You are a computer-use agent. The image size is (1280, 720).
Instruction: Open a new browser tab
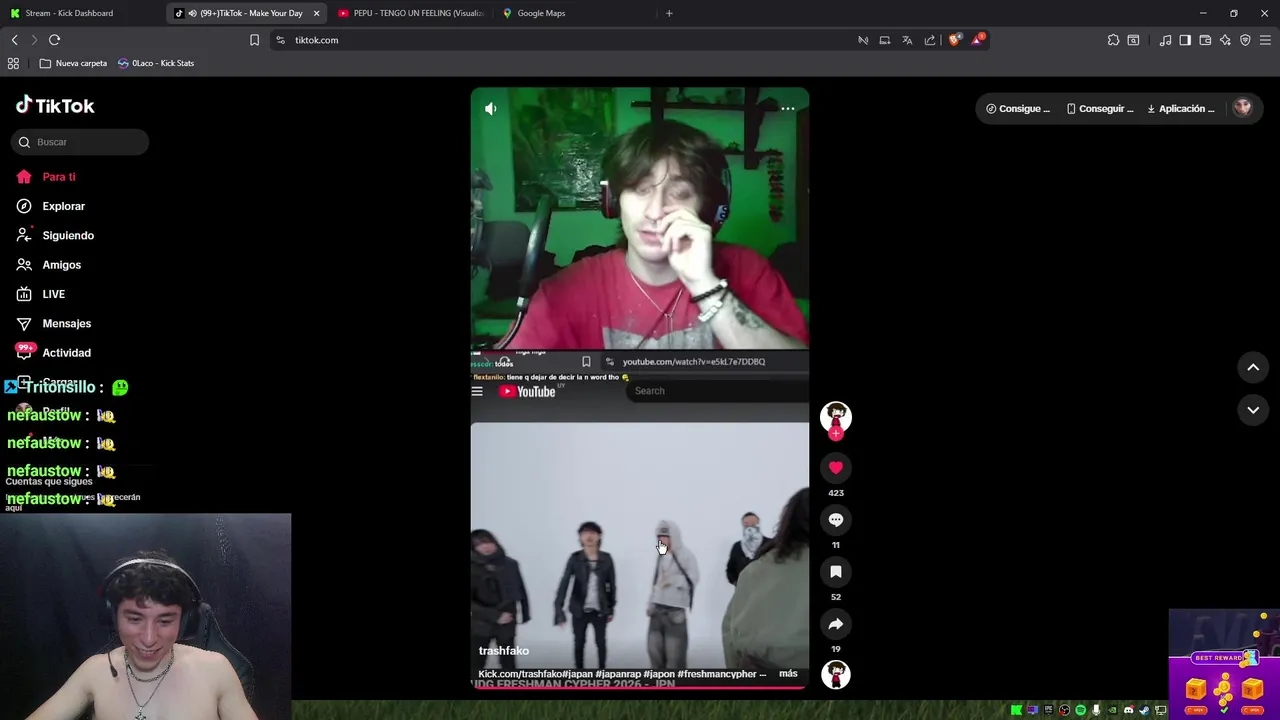(x=669, y=13)
